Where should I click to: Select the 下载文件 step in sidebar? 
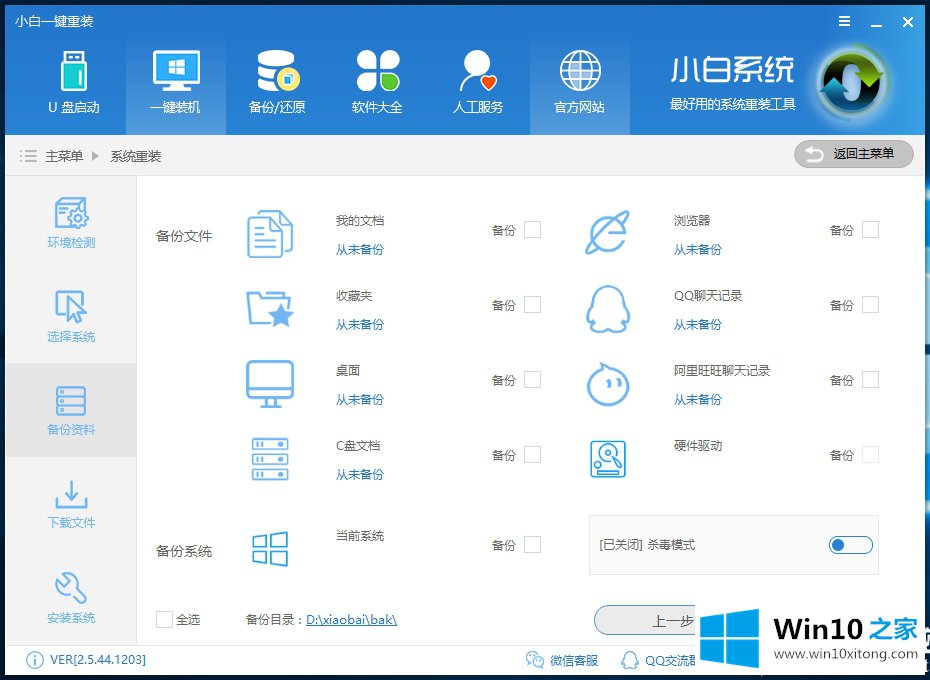click(71, 504)
